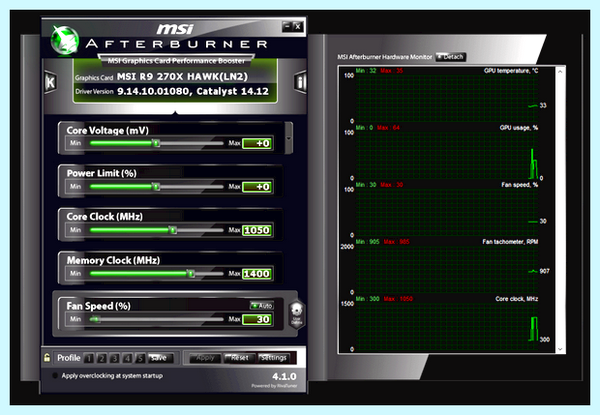Click the Fan speed, % graph label
Screen dimensions: 600x415
click(x=520, y=185)
